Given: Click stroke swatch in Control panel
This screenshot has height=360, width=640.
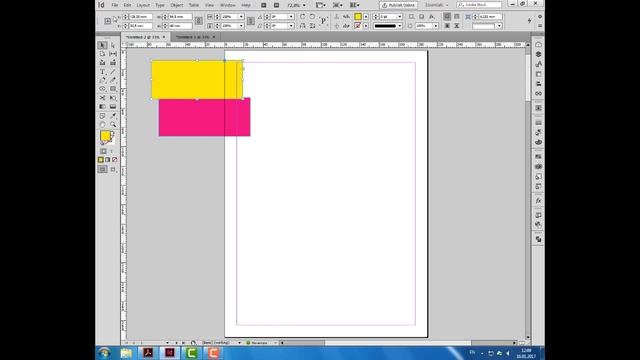Looking at the screenshot, I should click(358, 26).
